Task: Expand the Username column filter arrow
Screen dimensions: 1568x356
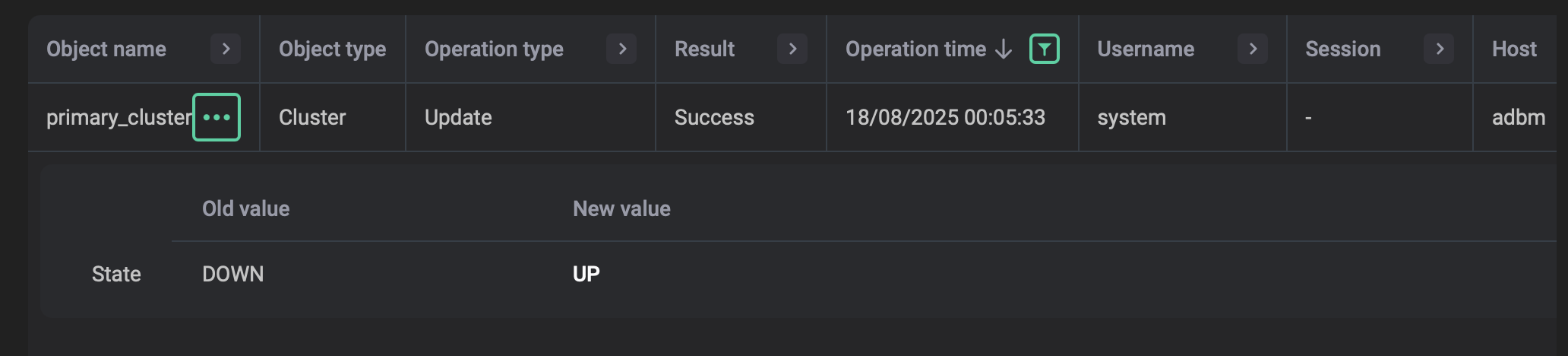Action: 1253,49
